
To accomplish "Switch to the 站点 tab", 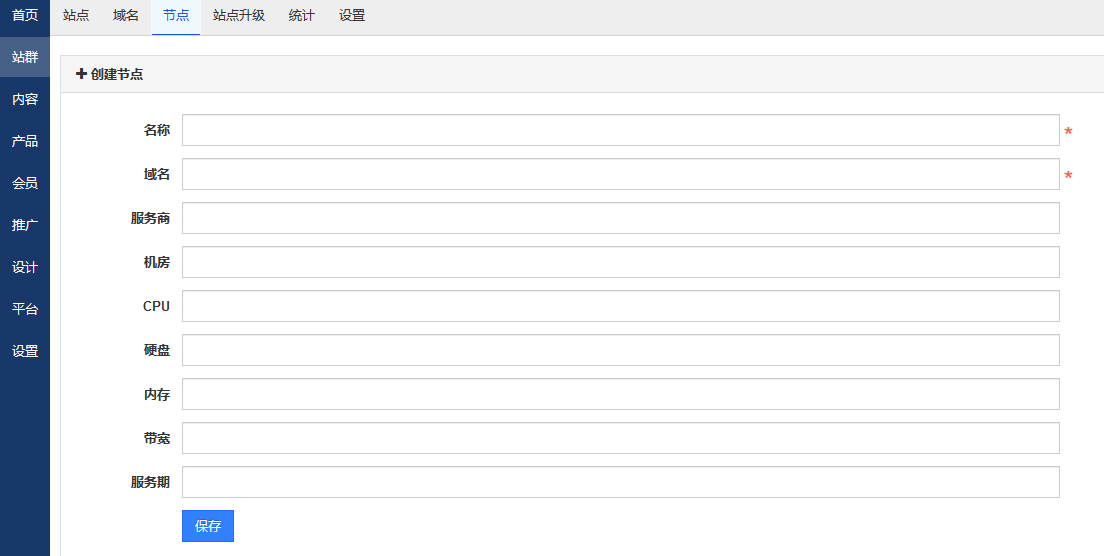I will coord(76,15).
